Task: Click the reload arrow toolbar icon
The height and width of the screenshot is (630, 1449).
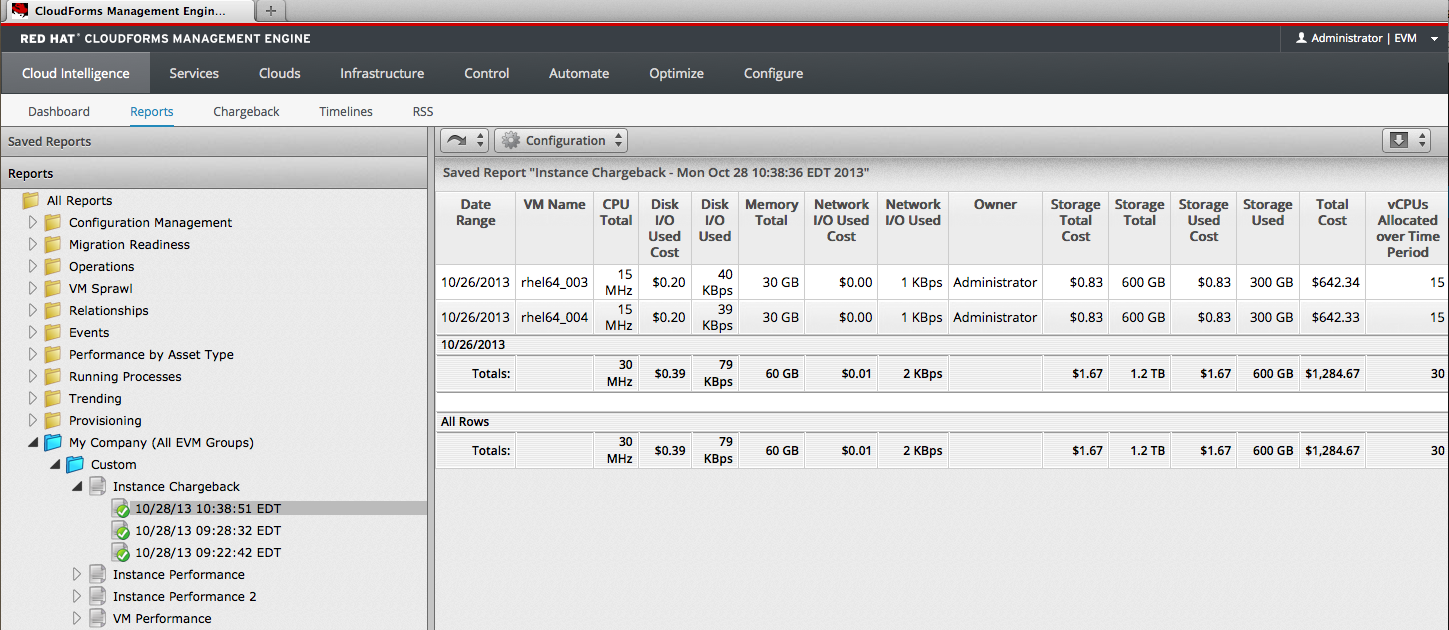Action: [457, 141]
